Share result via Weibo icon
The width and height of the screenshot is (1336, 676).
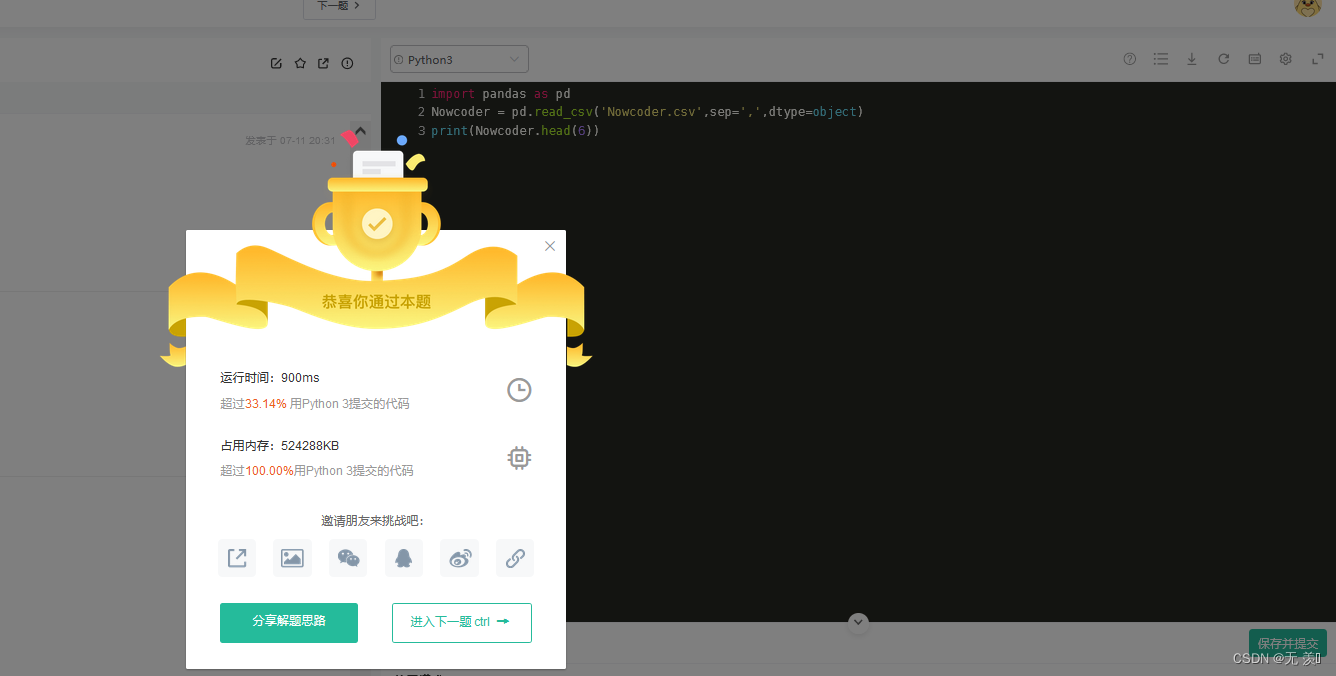459,558
